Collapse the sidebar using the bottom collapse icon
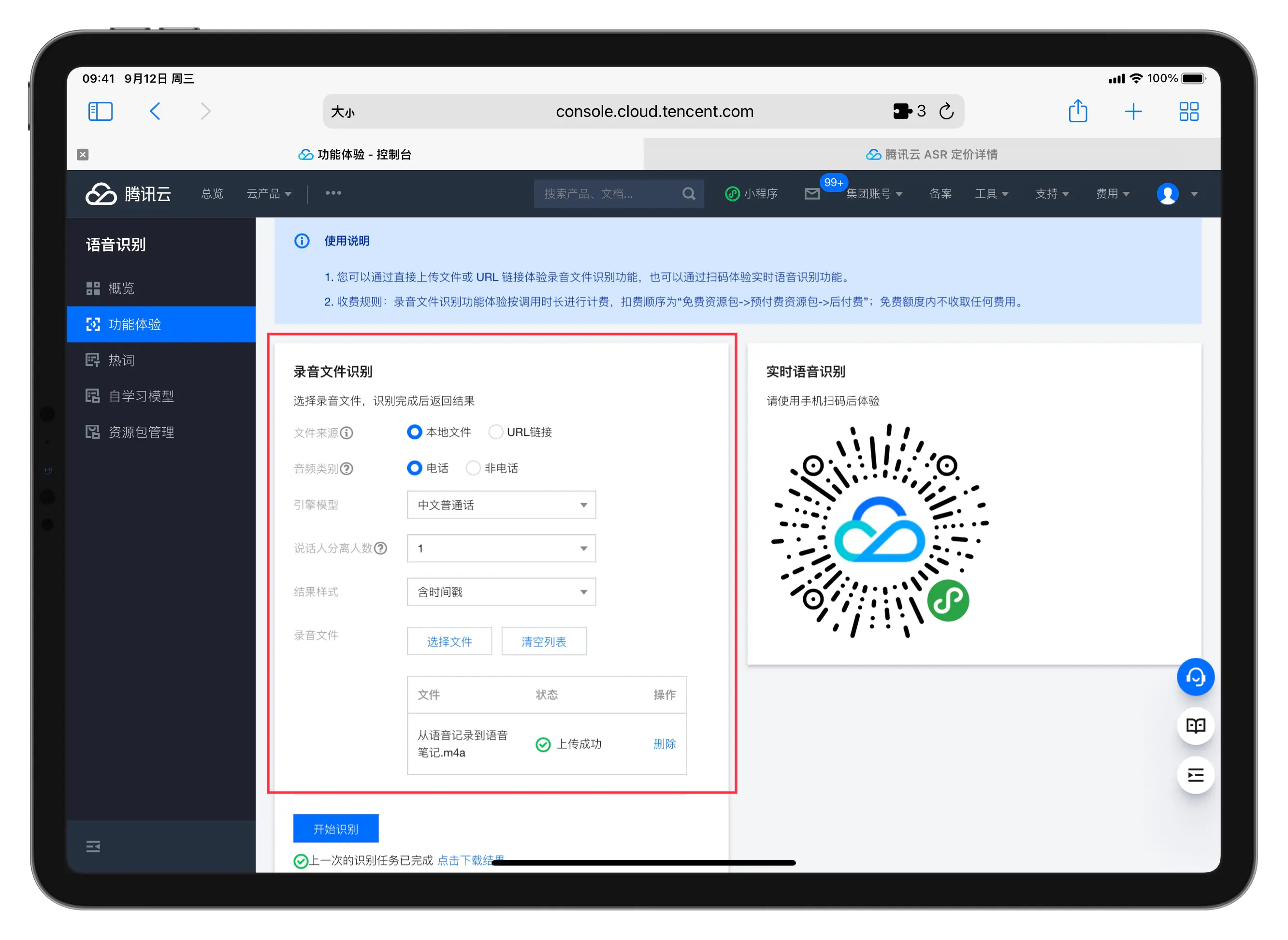The height and width of the screenshot is (940, 1288). click(x=93, y=847)
